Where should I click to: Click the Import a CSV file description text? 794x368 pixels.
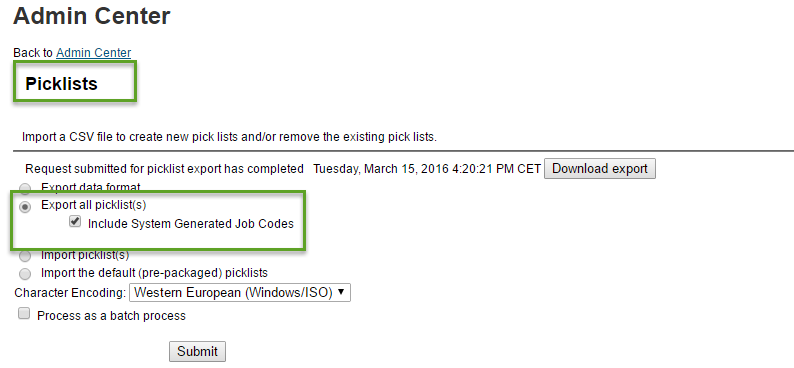pyautogui.click(x=229, y=137)
